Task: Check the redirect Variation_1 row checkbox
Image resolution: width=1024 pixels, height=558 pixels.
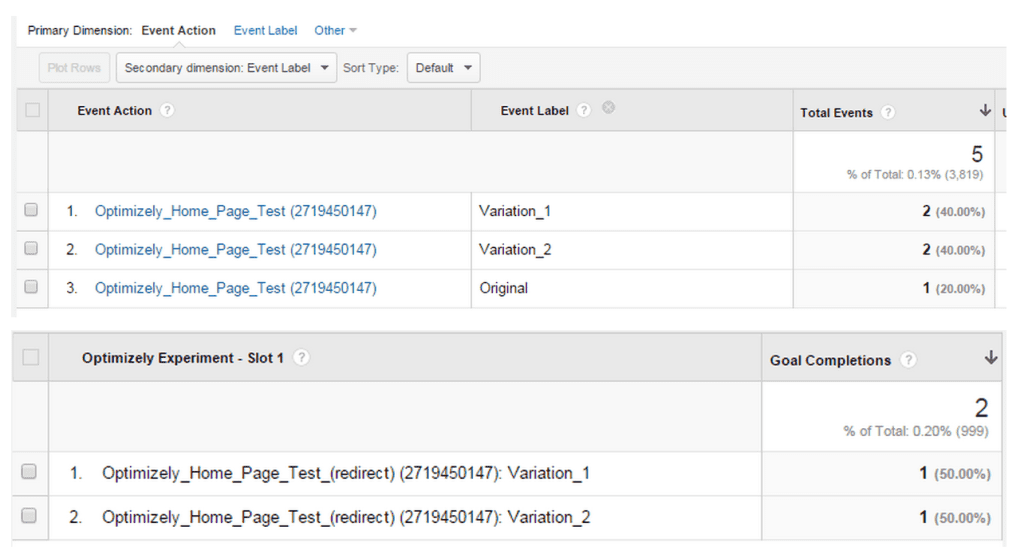Action: click(x=29, y=472)
